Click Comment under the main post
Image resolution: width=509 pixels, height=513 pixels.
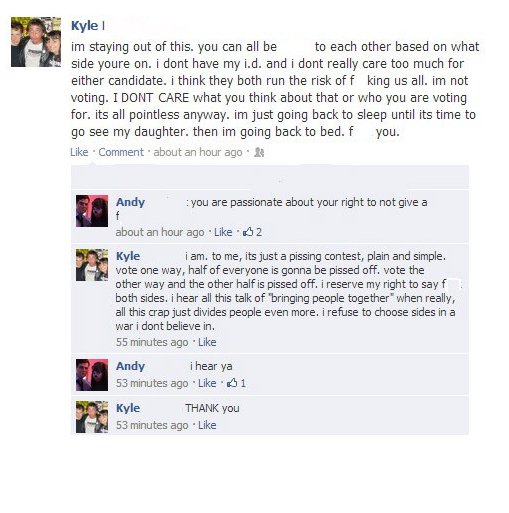pyautogui.click(x=121, y=152)
